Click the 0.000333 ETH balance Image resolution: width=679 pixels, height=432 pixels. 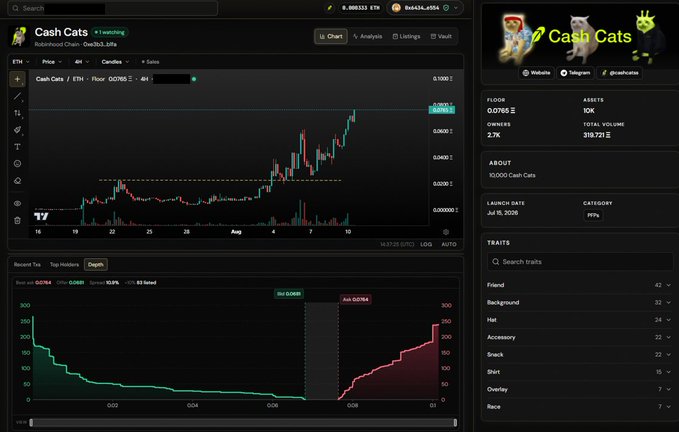[x=361, y=8]
